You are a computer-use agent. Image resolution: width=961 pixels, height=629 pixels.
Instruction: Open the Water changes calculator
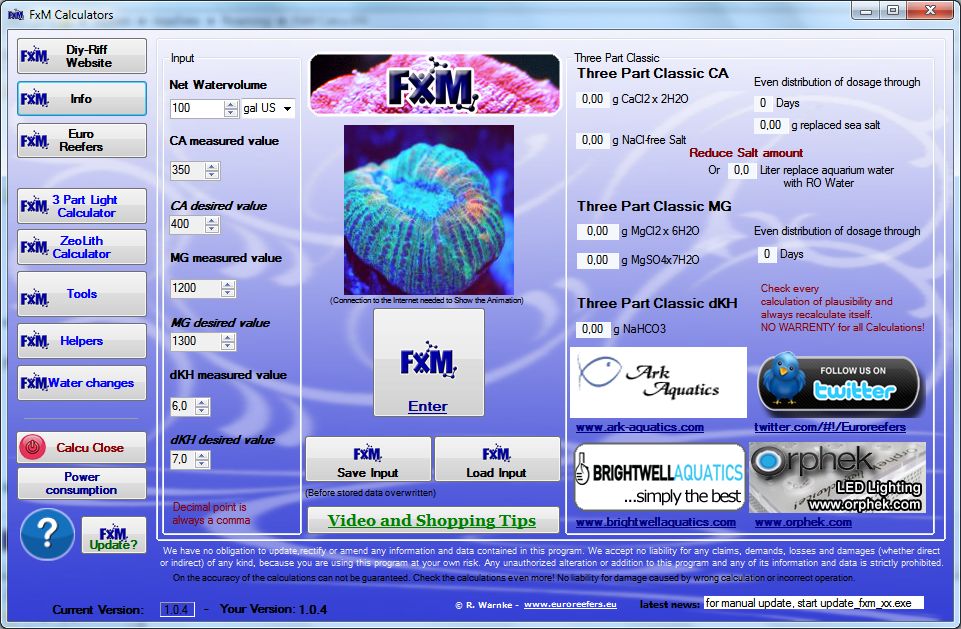[82, 383]
